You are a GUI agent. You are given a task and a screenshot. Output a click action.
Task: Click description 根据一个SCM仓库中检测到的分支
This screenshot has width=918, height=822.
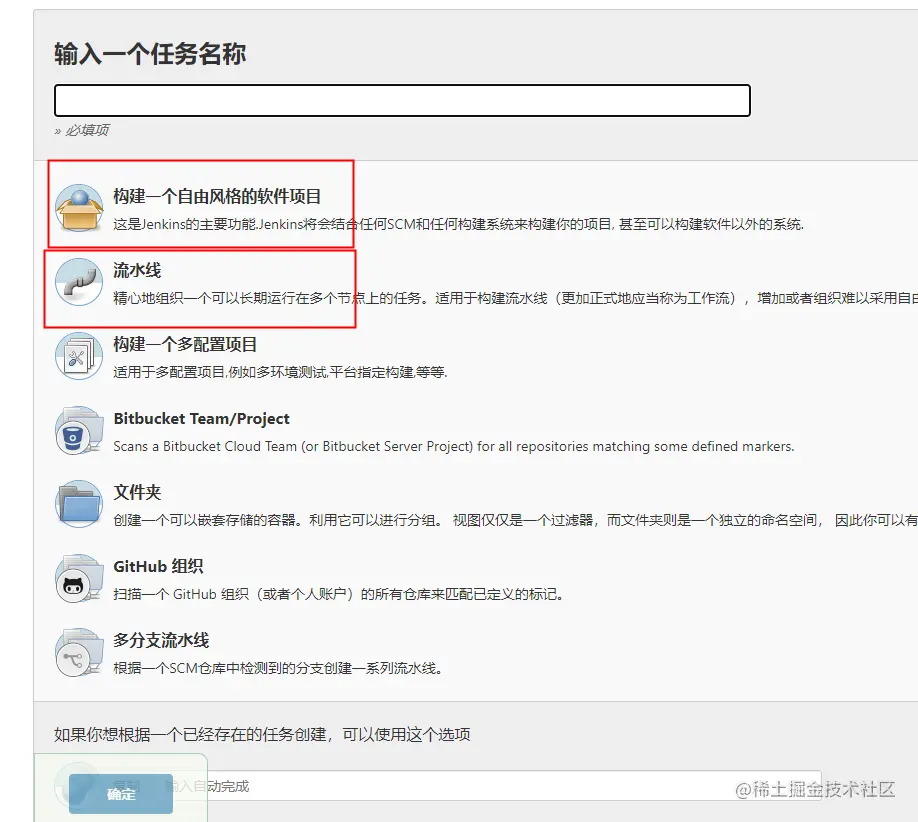pyautogui.click(x=278, y=668)
